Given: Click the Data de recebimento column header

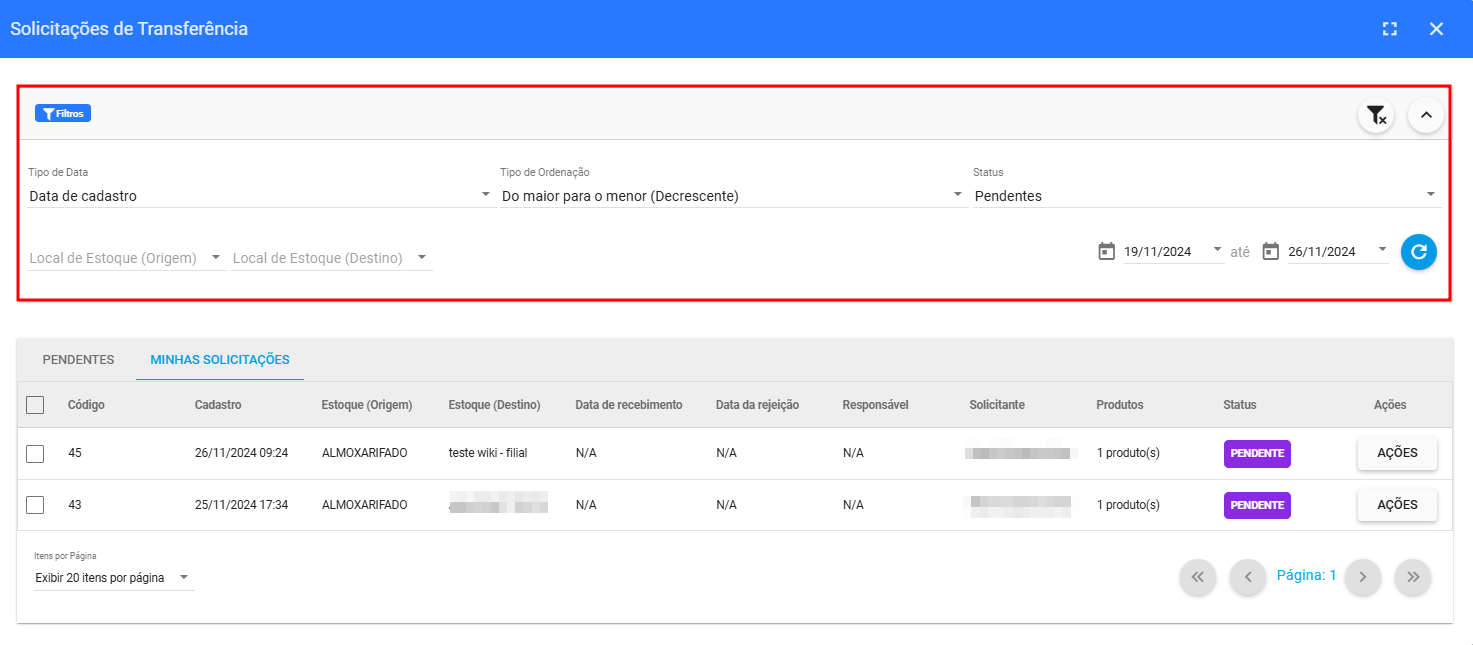Looking at the screenshot, I should click(x=629, y=405).
